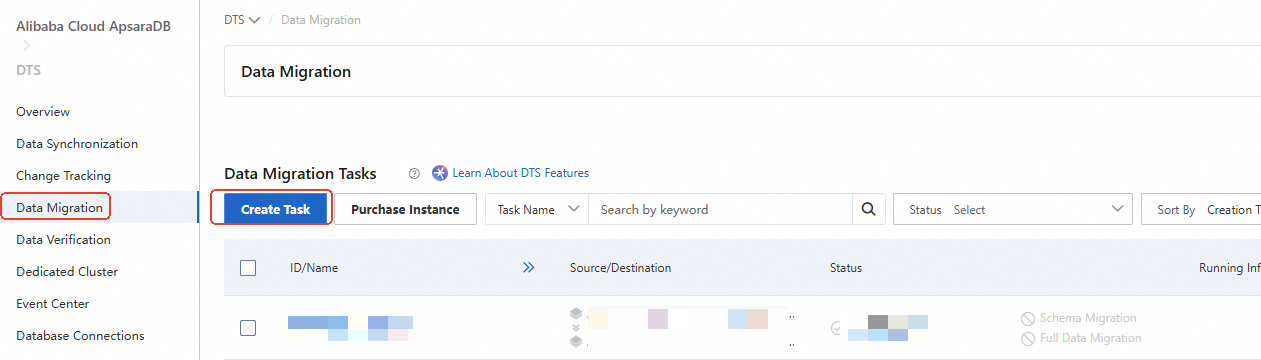This screenshot has height=360, width=1261.
Task: Open the Task Name dropdown
Action: (537, 209)
